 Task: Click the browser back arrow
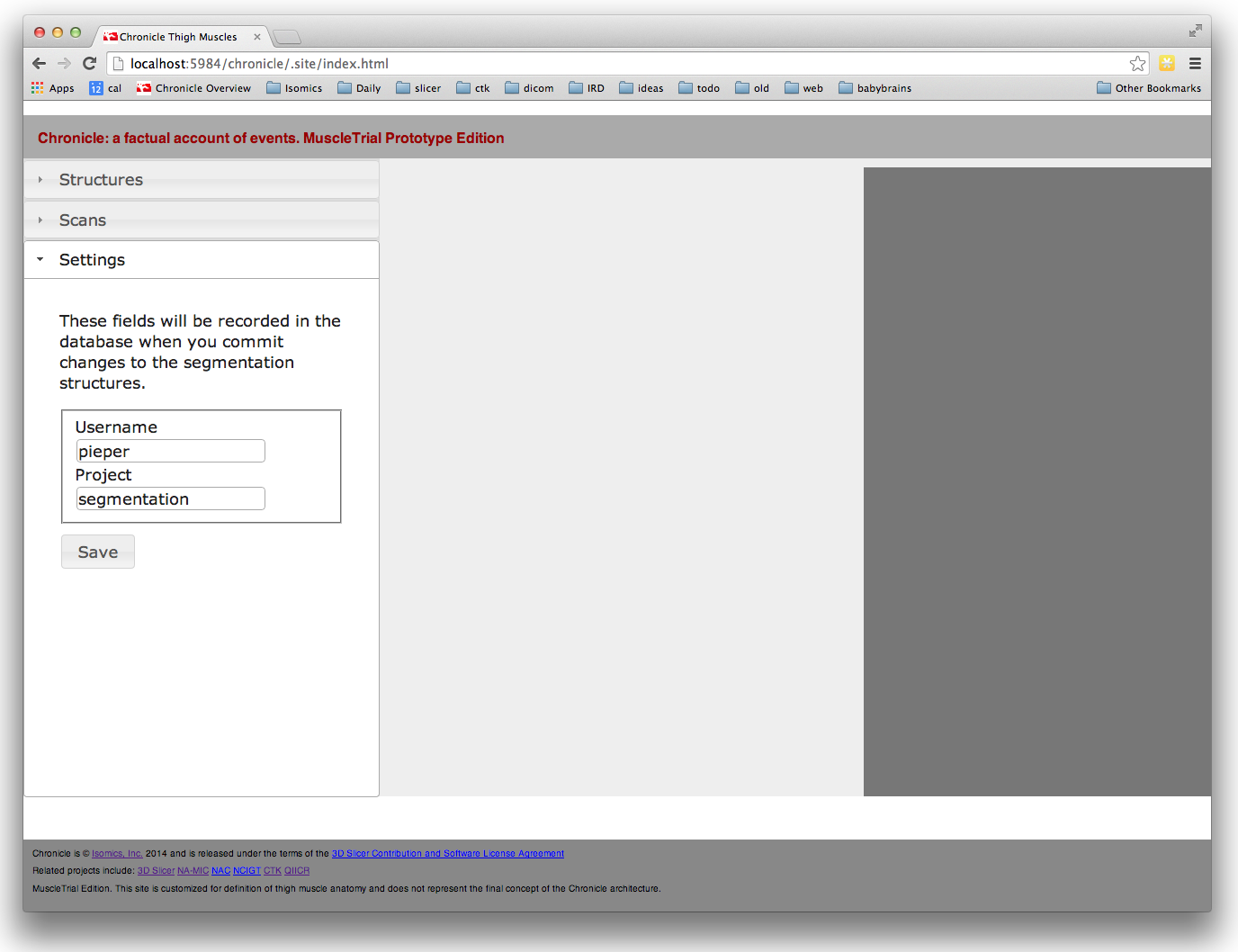39,63
